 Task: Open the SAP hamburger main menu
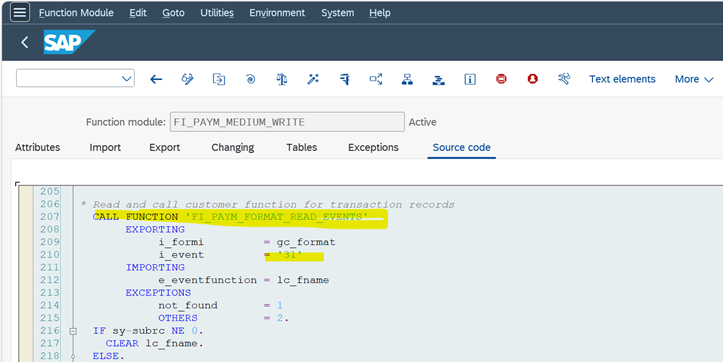point(20,12)
